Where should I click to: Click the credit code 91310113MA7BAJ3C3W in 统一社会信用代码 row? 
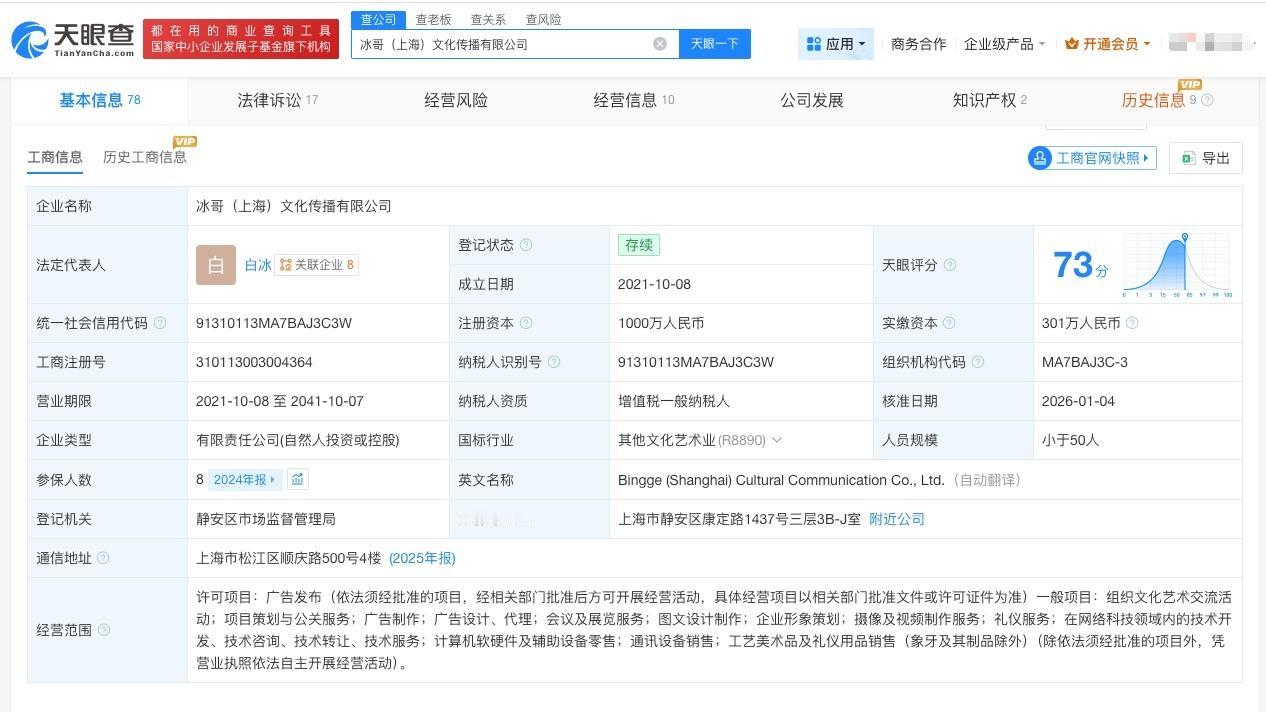[274, 323]
